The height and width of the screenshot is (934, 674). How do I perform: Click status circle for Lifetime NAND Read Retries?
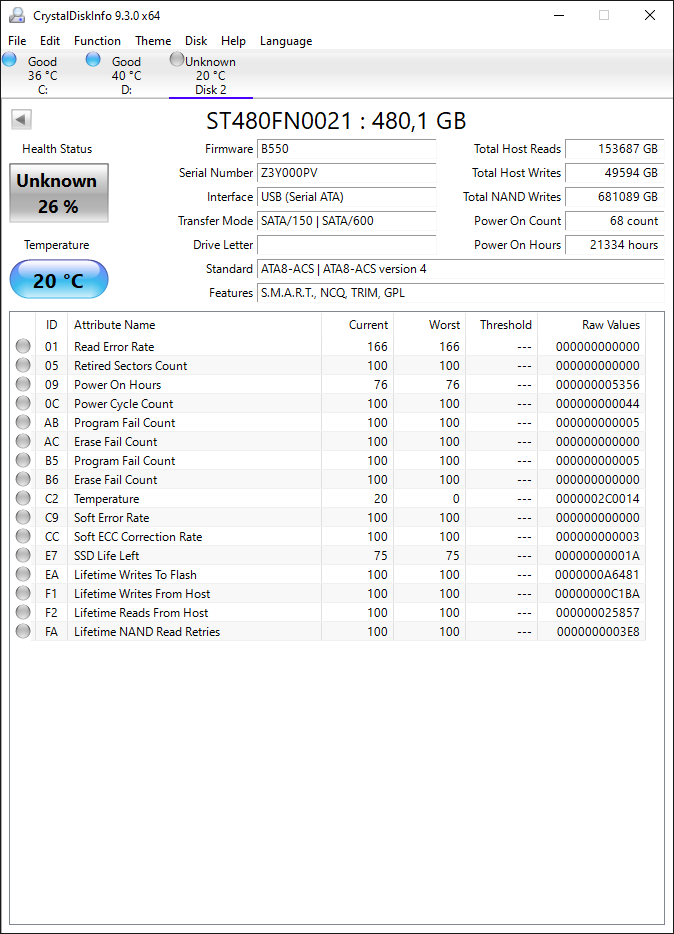tap(23, 631)
